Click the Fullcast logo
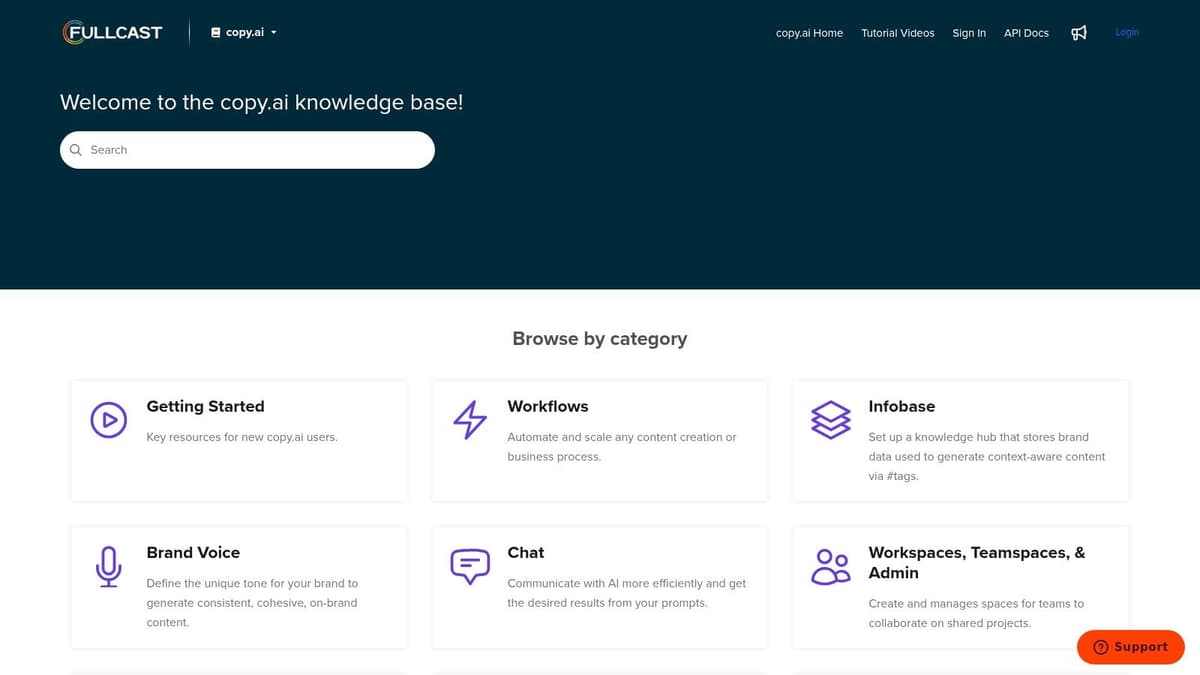The width and height of the screenshot is (1200, 675). (x=112, y=33)
